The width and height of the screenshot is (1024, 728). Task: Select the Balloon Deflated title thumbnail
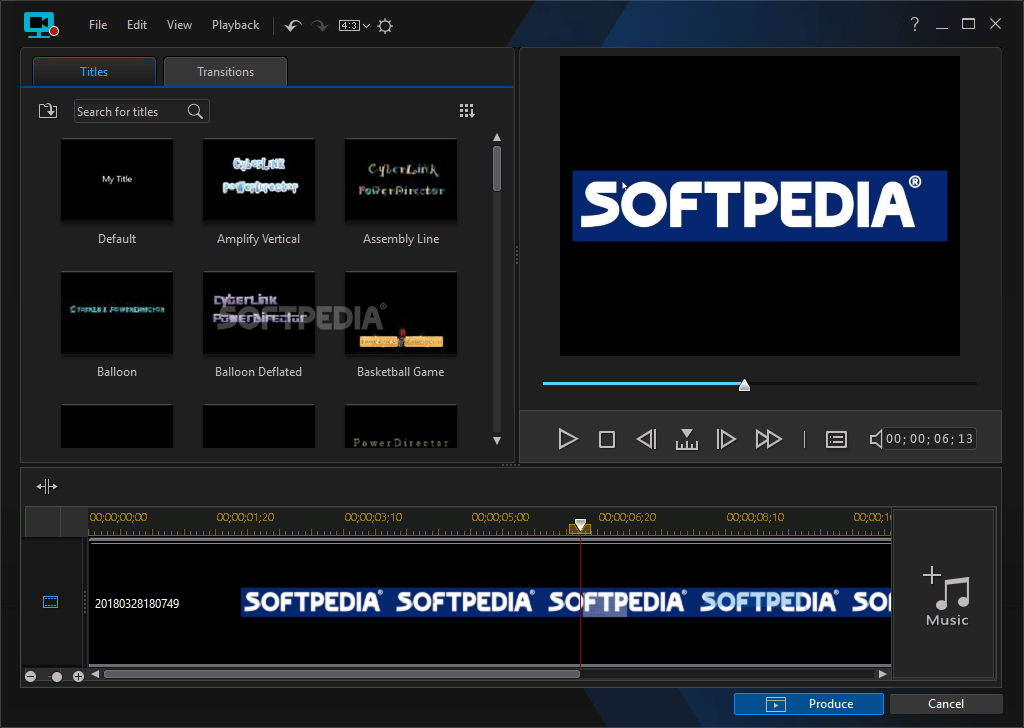(x=259, y=313)
